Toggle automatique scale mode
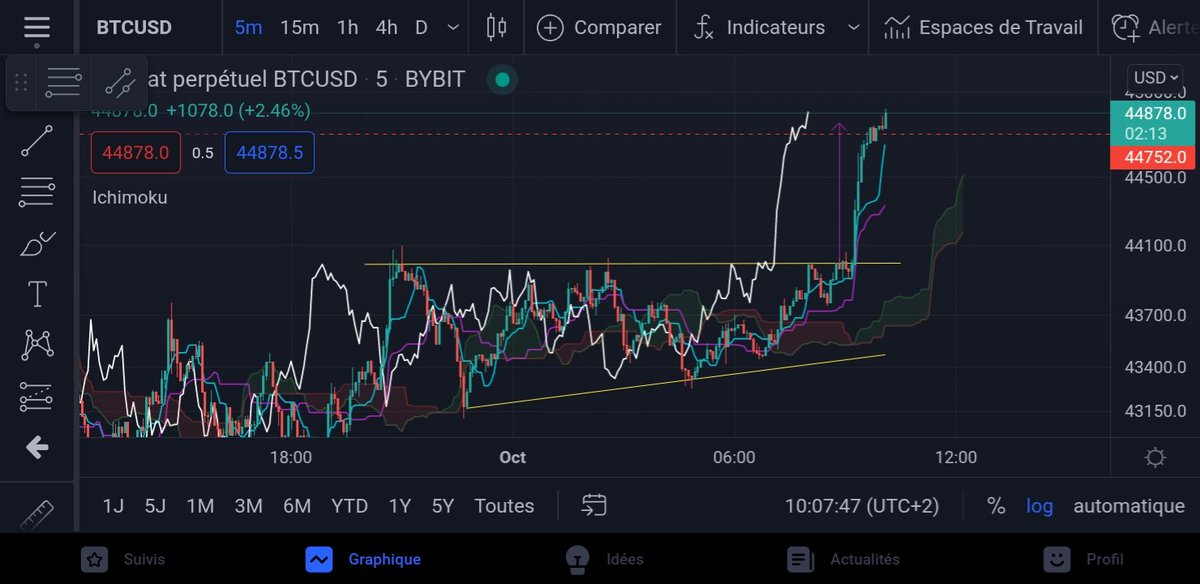 point(1129,506)
